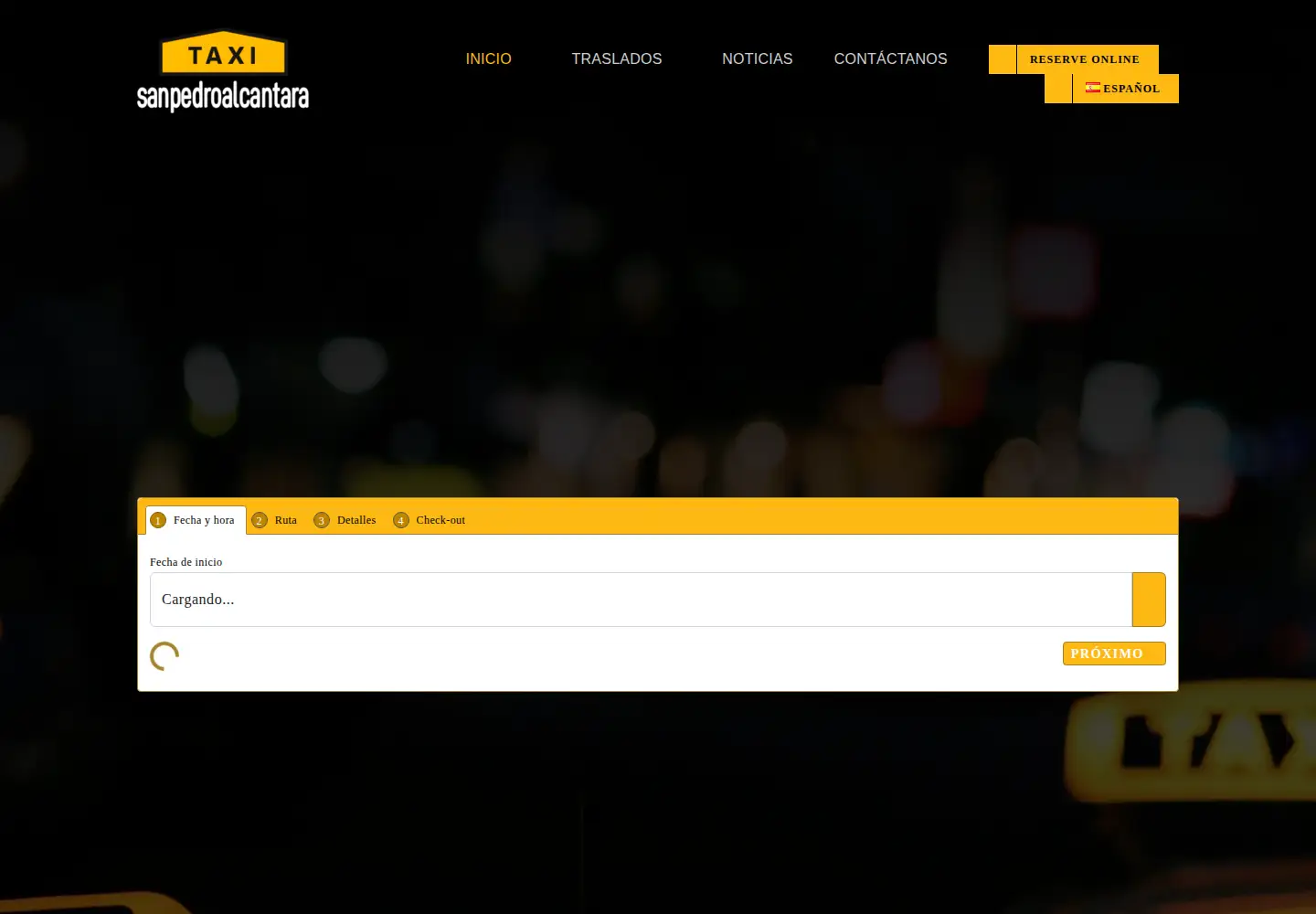This screenshot has width=1316, height=914.
Task: Open the NOTICIAS page
Action: tap(758, 58)
